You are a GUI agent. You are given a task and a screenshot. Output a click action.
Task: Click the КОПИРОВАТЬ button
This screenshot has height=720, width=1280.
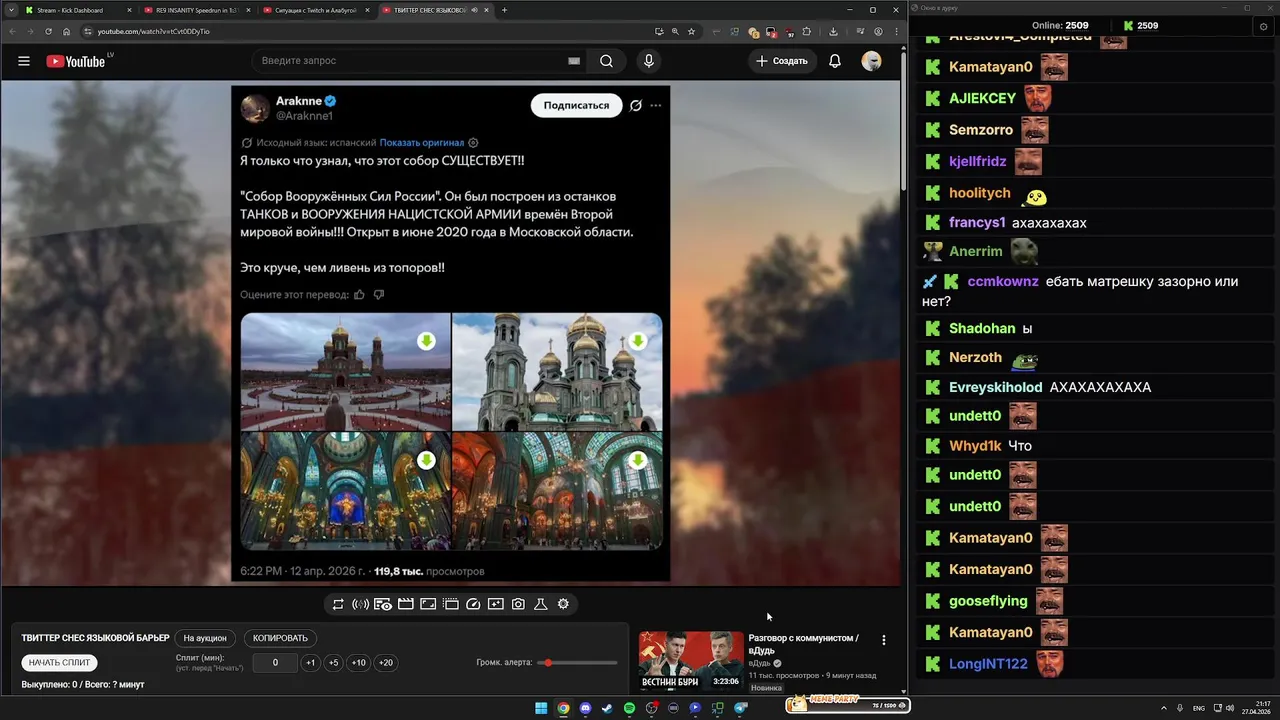(280, 638)
